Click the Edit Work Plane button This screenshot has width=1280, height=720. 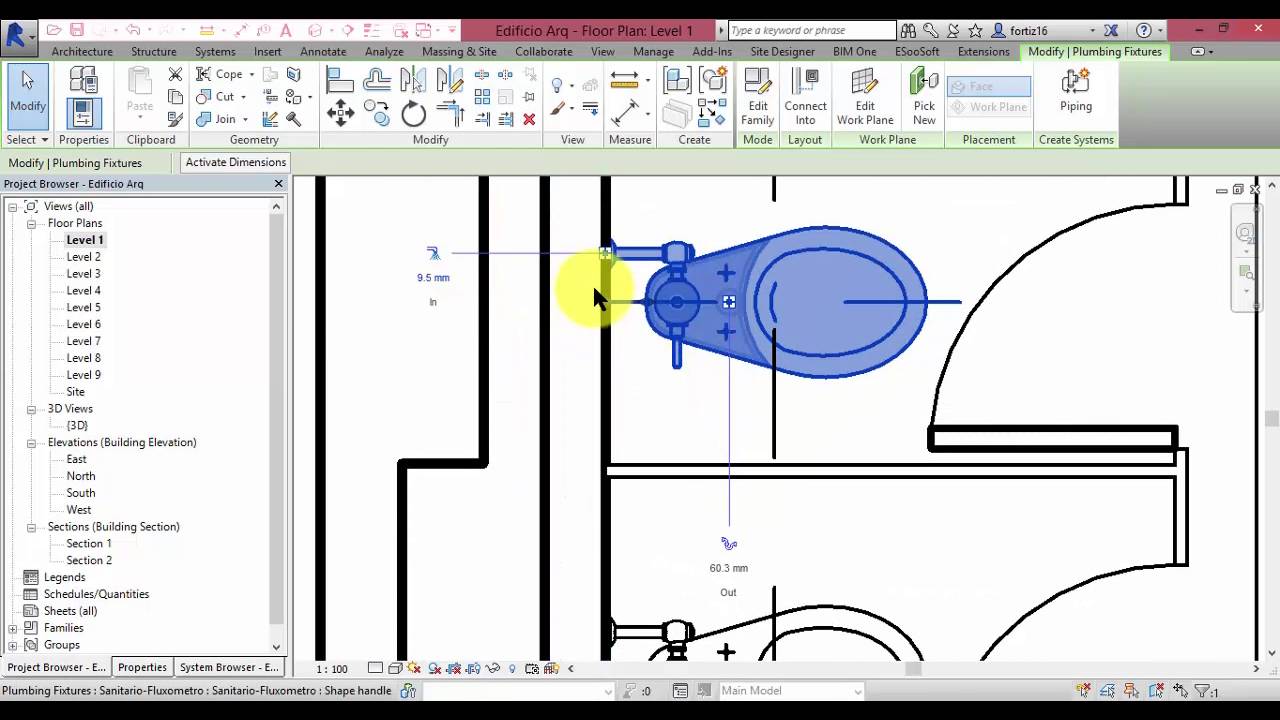(865, 97)
